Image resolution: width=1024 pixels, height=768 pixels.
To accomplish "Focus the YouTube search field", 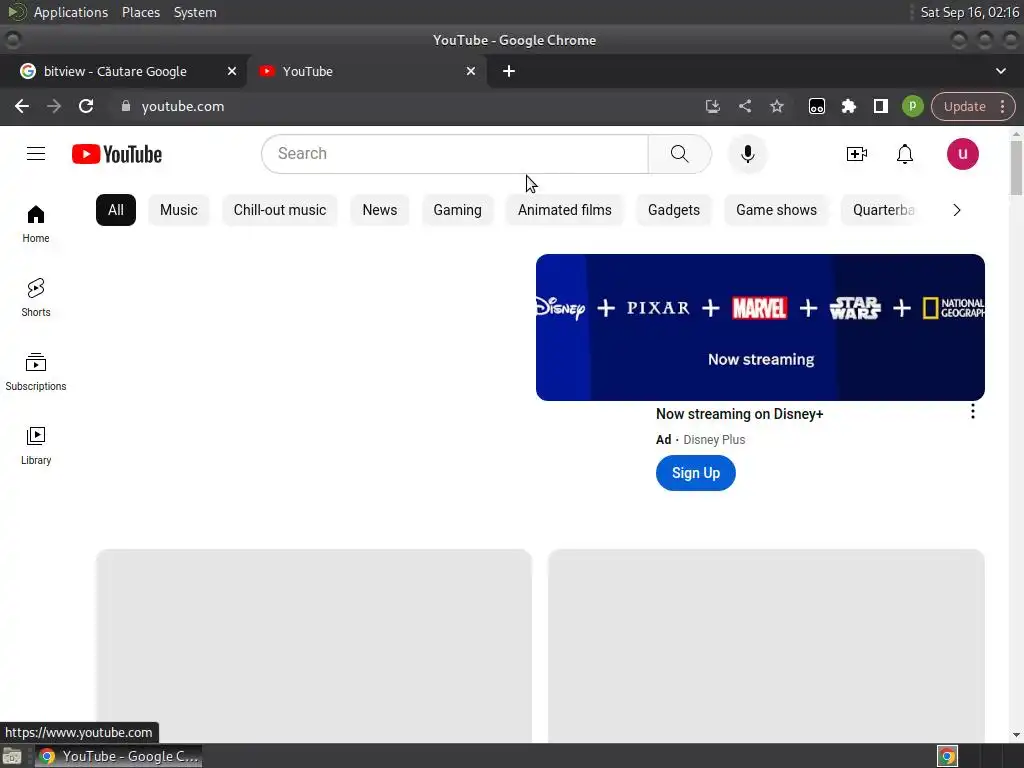I will (455, 154).
